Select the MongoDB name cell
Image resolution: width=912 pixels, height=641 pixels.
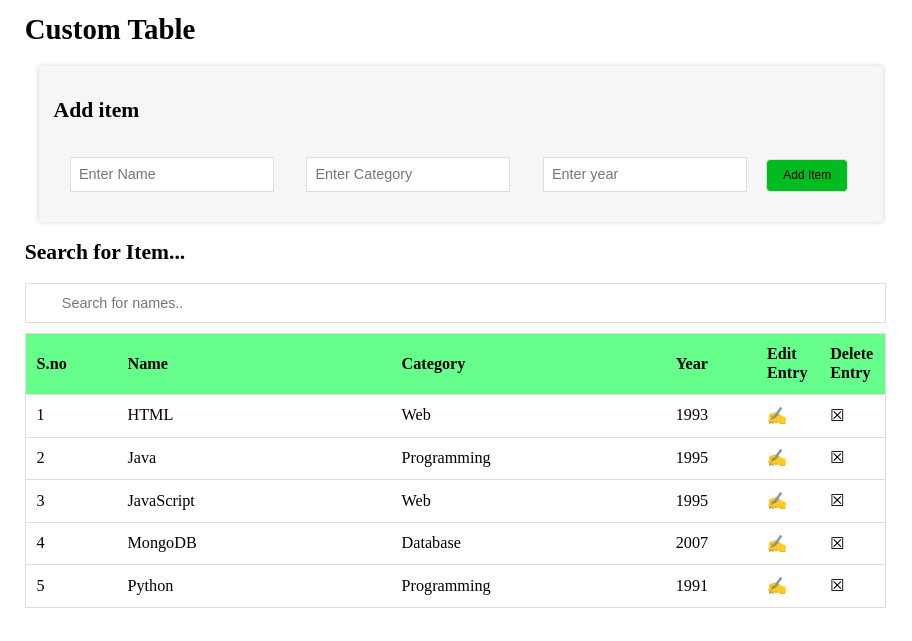162,543
